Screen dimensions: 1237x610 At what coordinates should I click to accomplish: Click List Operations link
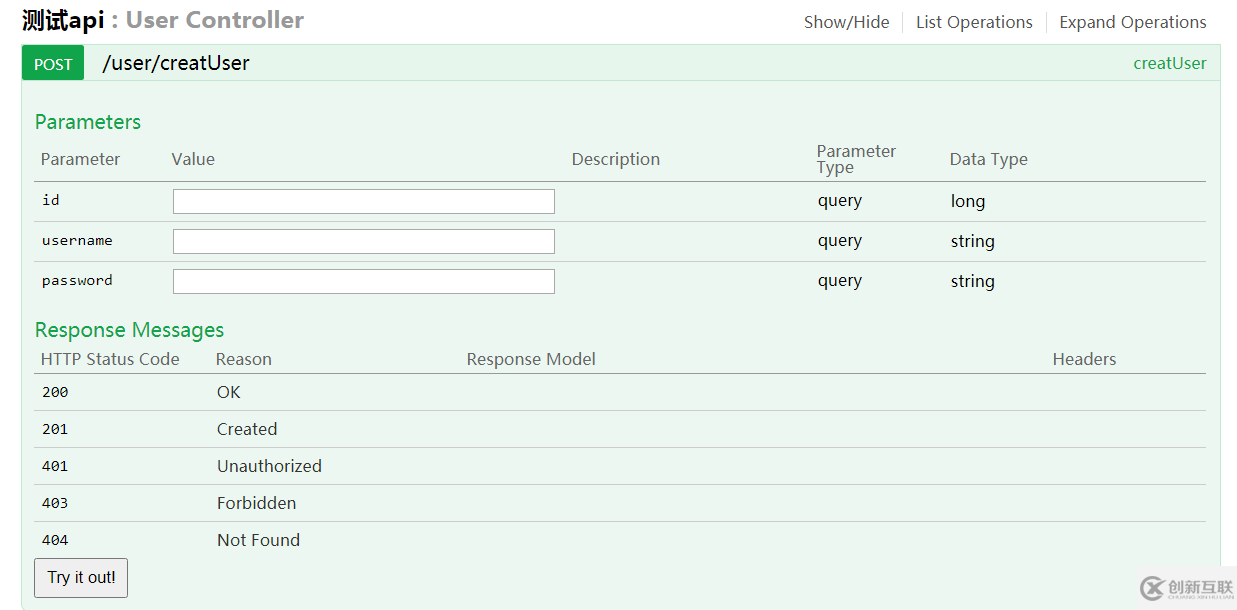pyautogui.click(x=974, y=22)
